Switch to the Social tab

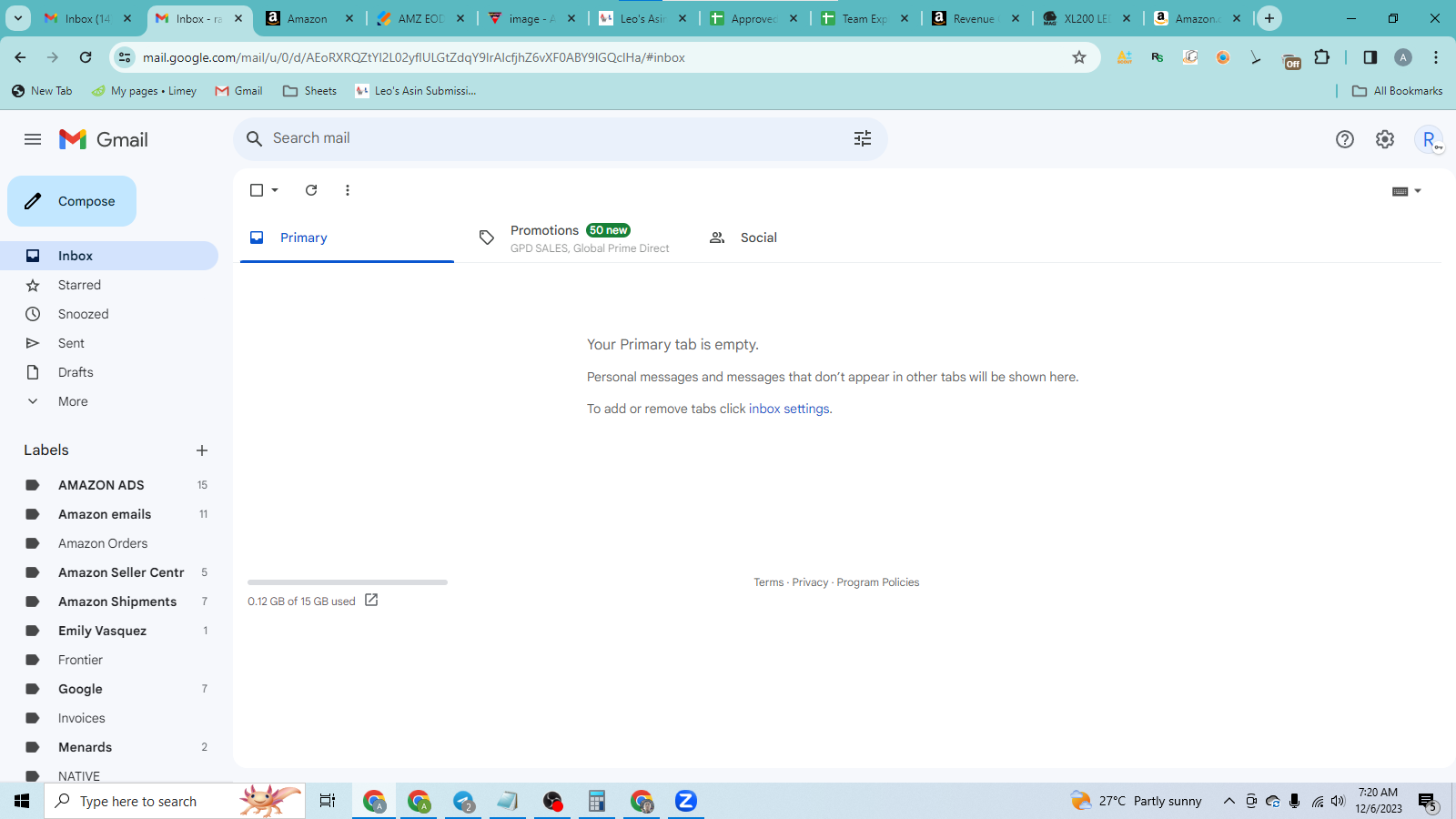(x=806, y=238)
